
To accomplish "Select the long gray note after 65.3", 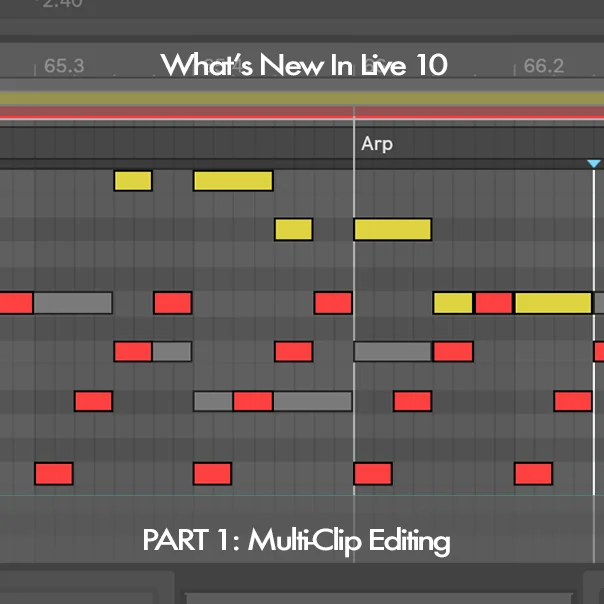I will [x=73, y=303].
